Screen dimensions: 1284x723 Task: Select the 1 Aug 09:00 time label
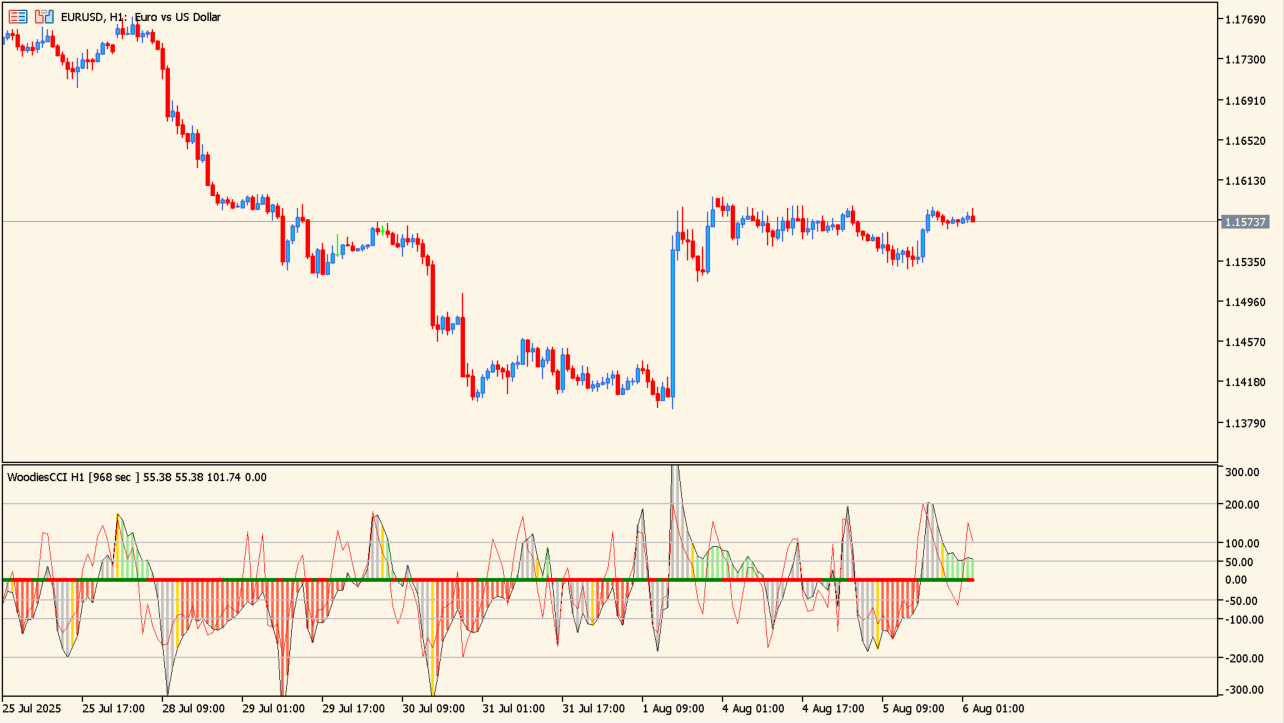[x=671, y=708]
